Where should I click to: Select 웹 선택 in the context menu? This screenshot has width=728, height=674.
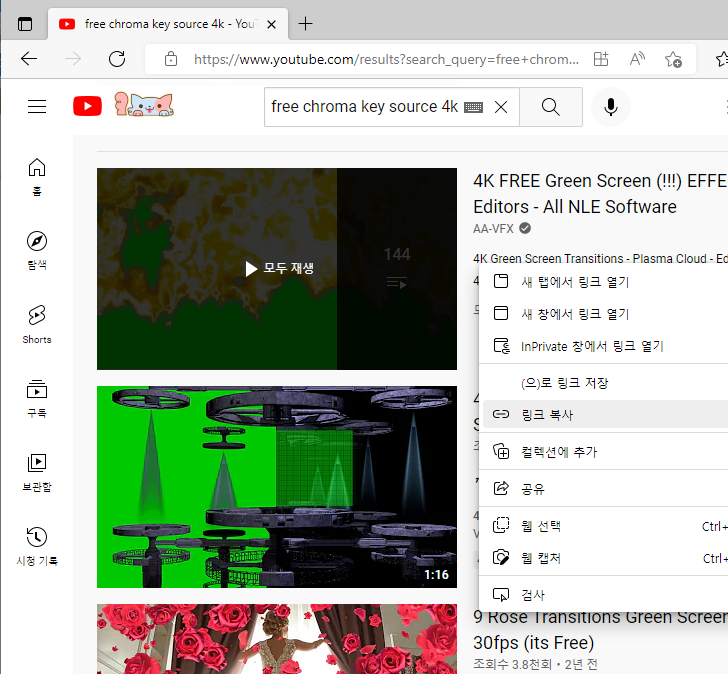coord(604,525)
